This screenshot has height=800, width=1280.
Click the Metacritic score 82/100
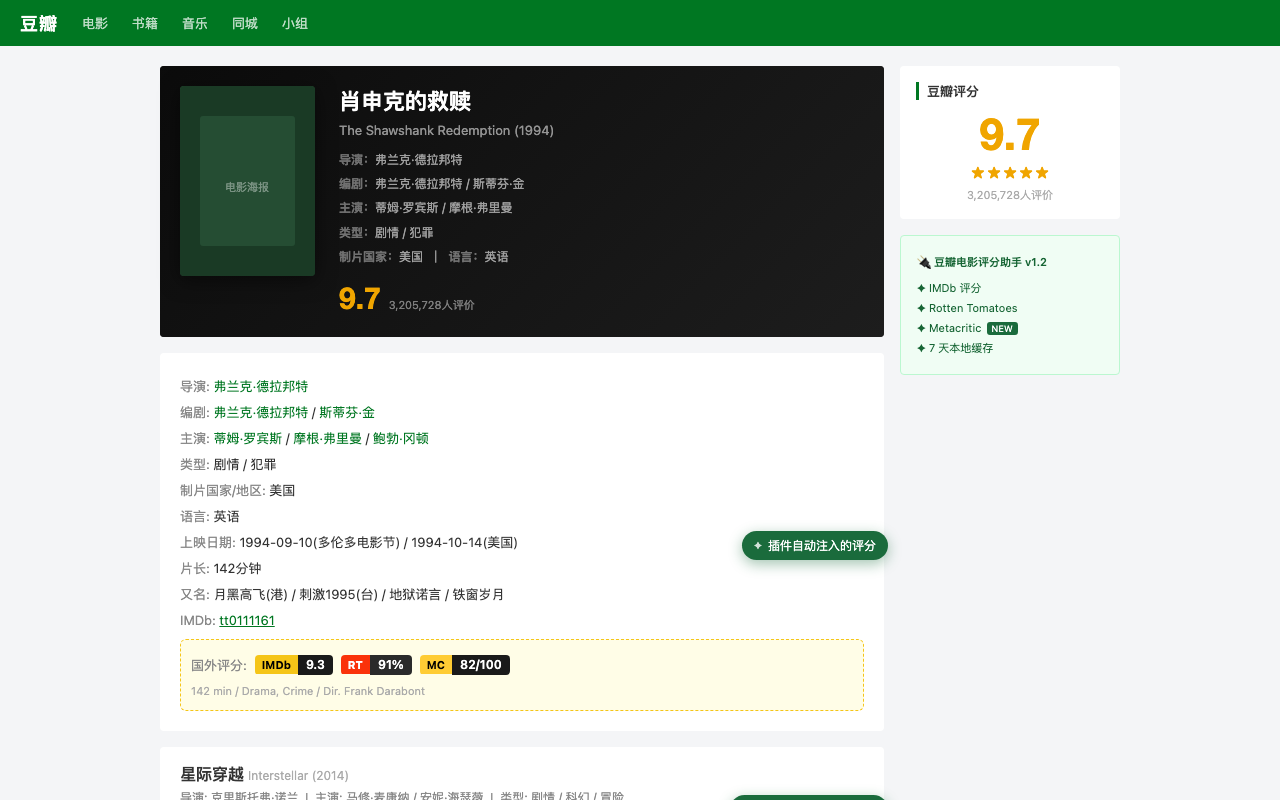tap(481, 665)
